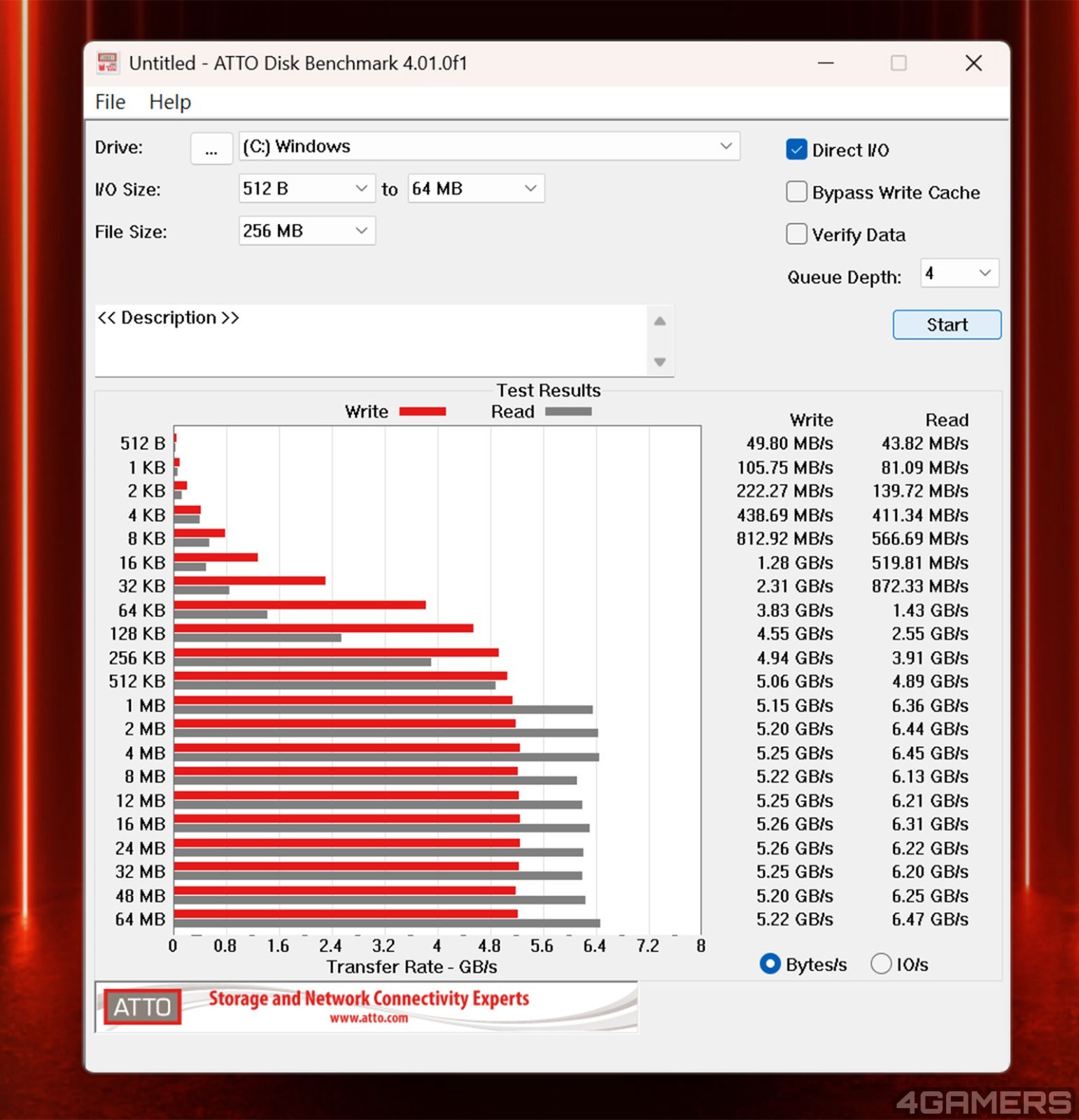Screen dimensions: 1079x1120
Task: Expand the 64 MB maximum I/O size dropdown
Action: (x=475, y=188)
